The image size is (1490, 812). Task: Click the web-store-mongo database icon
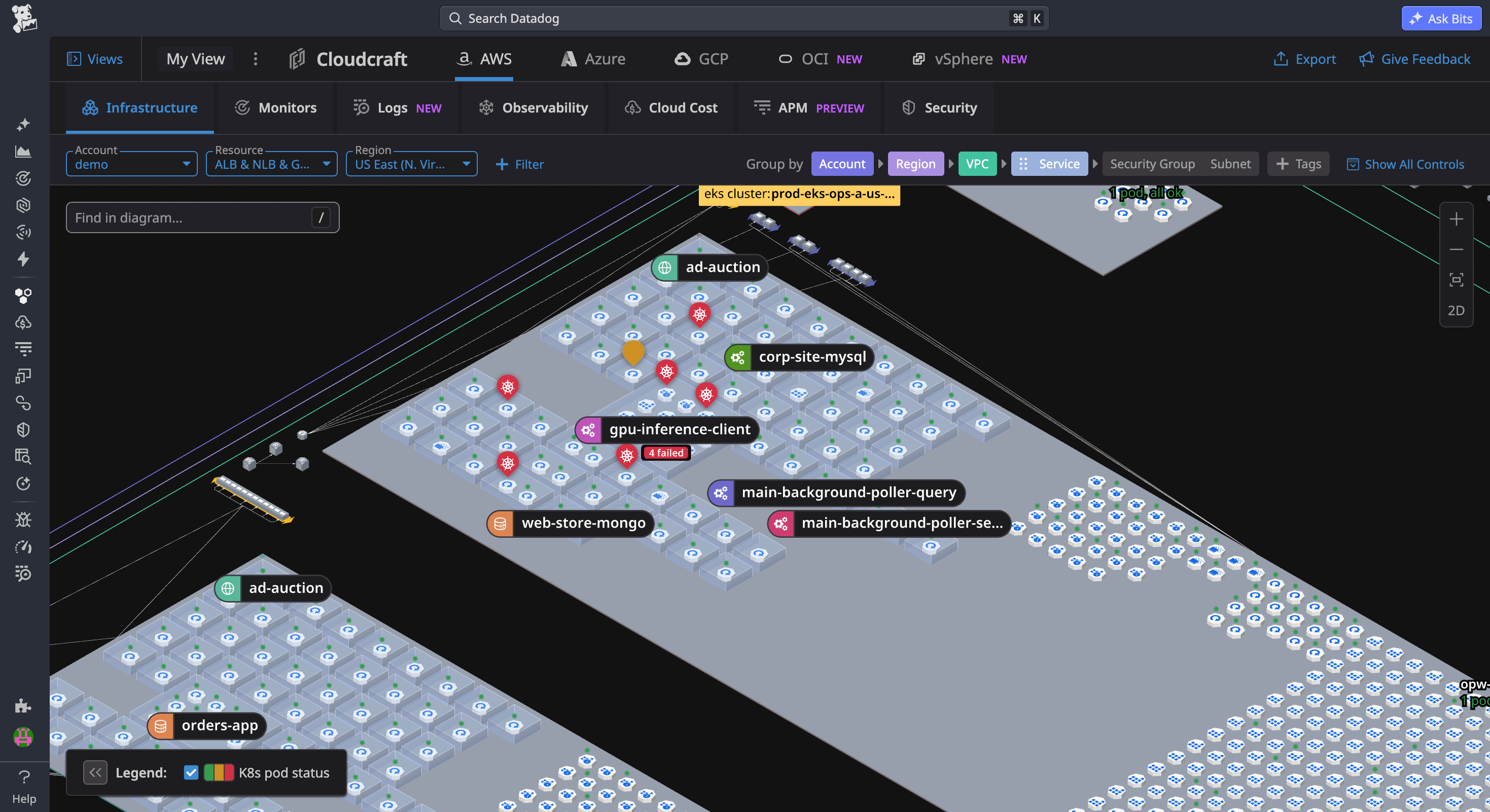501,523
